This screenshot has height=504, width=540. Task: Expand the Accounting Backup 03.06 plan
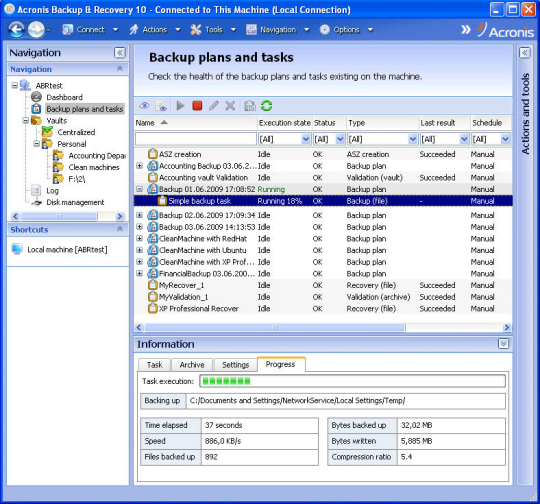pyautogui.click(x=139, y=166)
